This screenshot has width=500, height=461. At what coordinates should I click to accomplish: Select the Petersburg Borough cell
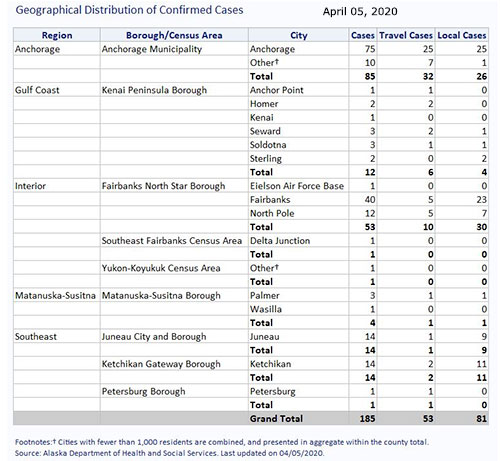(174, 391)
